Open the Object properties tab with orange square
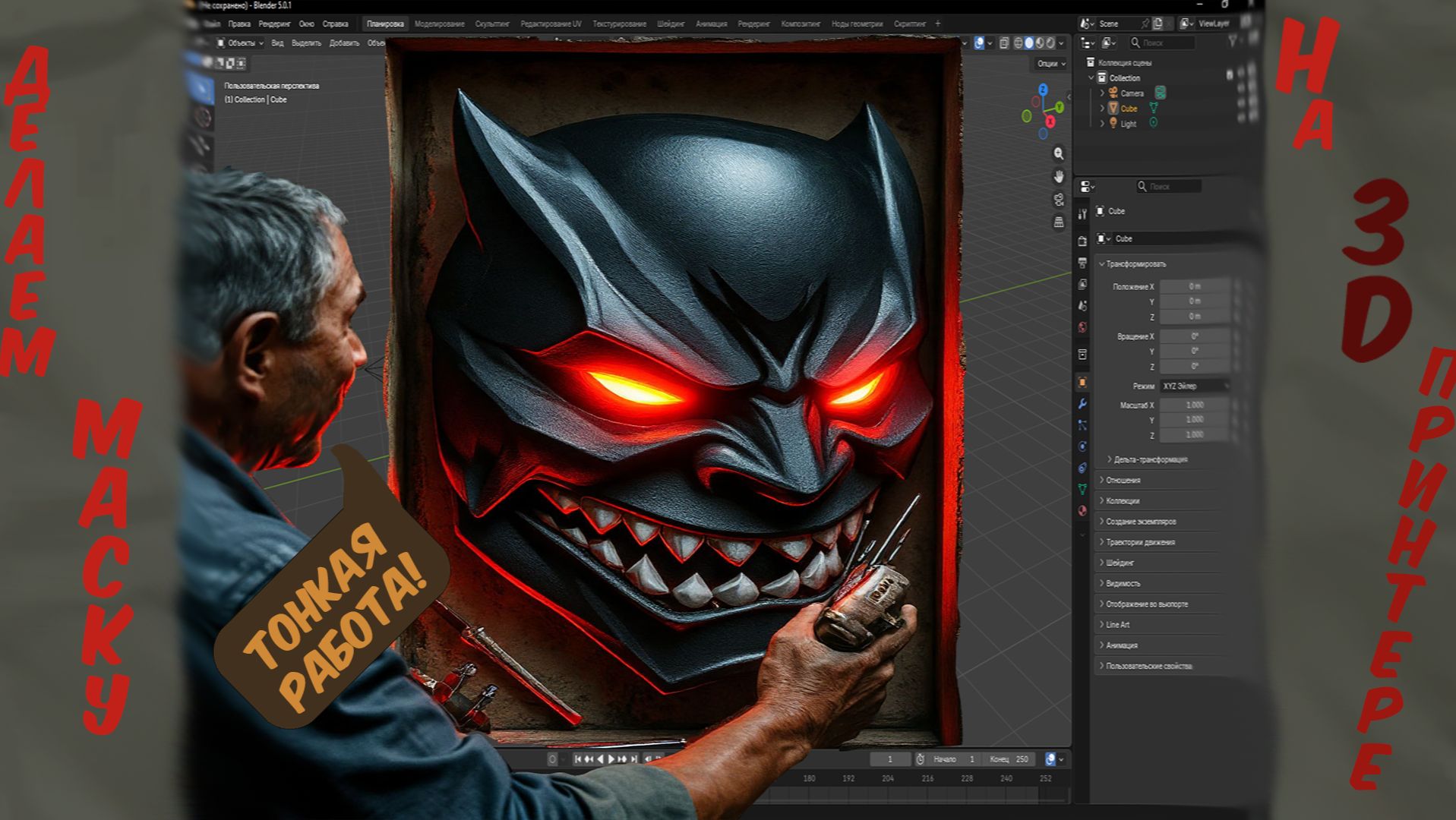 (x=1082, y=382)
